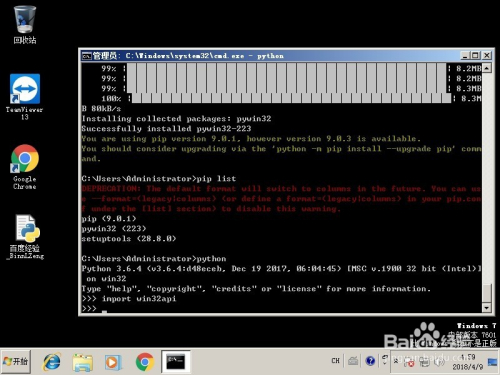The height and width of the screenshot is (375, 500).
Task: Click the system clock showing 2018/4/9
Action: click(468, 362)
